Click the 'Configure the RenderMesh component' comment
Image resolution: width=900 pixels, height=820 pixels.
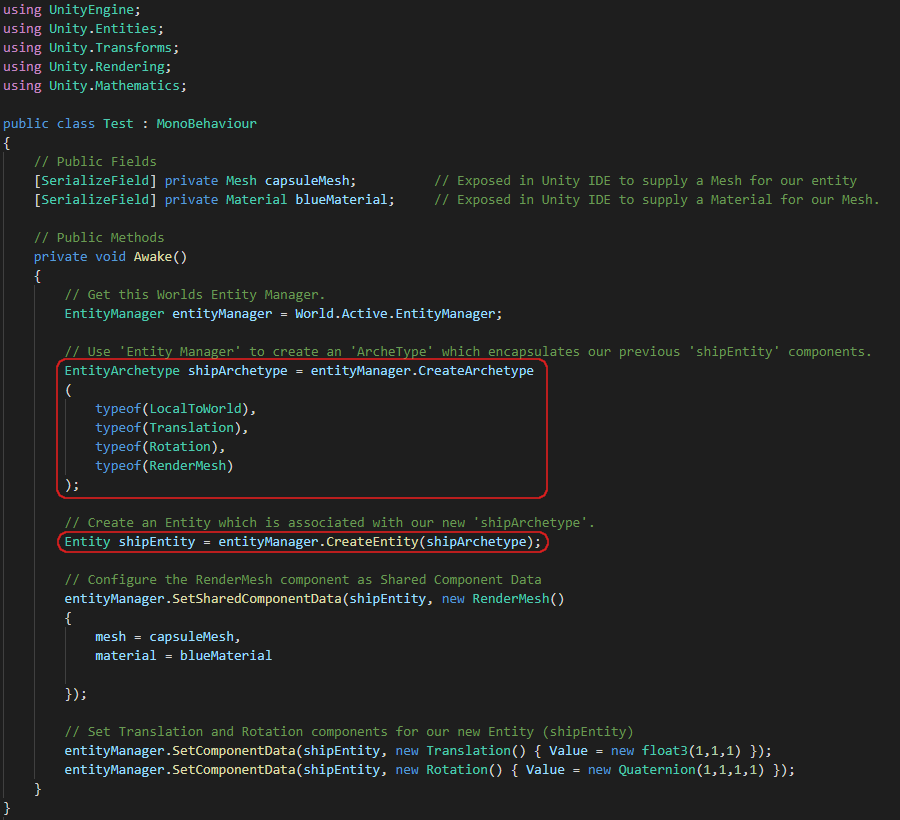303,579
